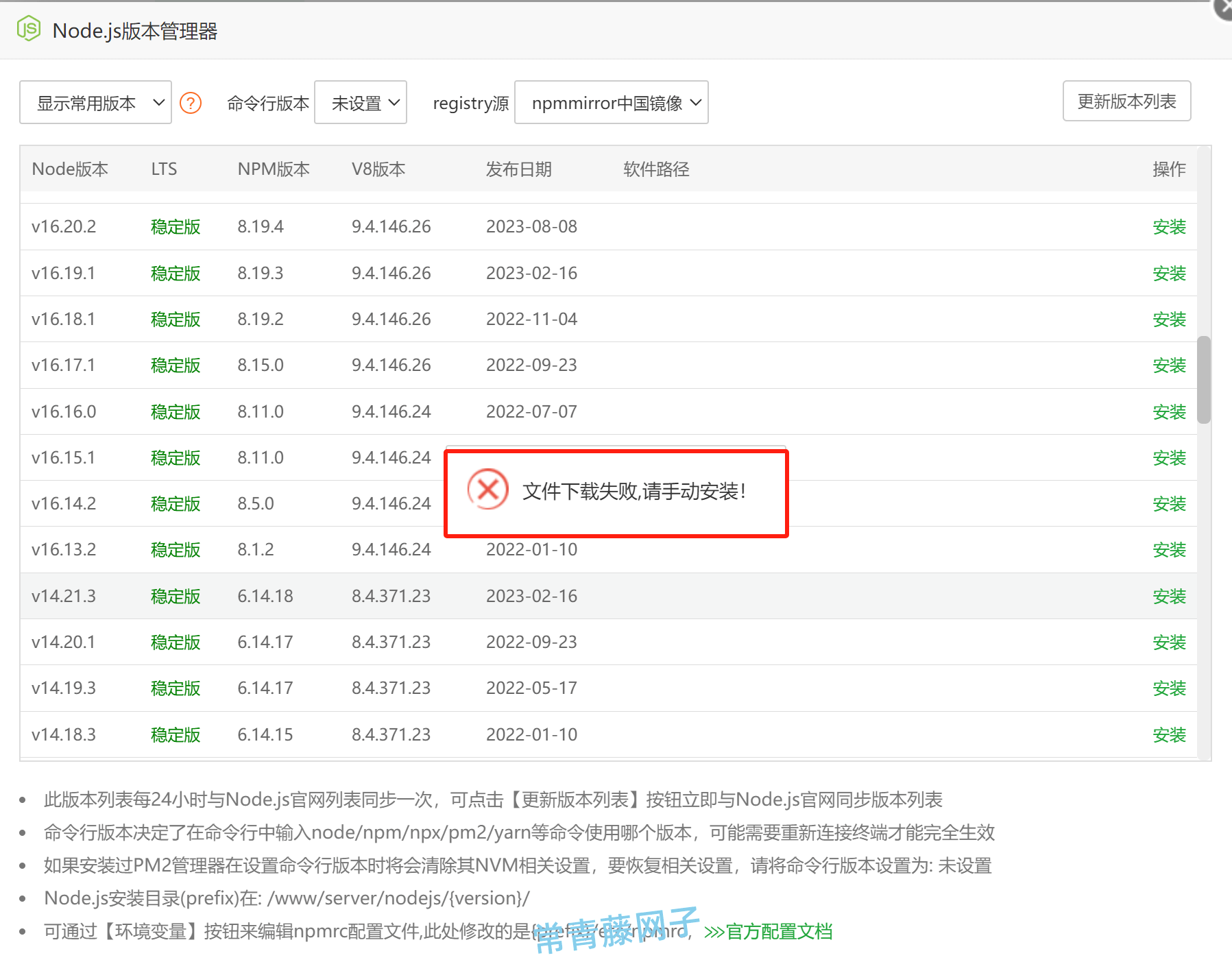This screenshot has height=973, width=1232.
Task: Open the 官方配置文档 link
Action: point(778,931)
